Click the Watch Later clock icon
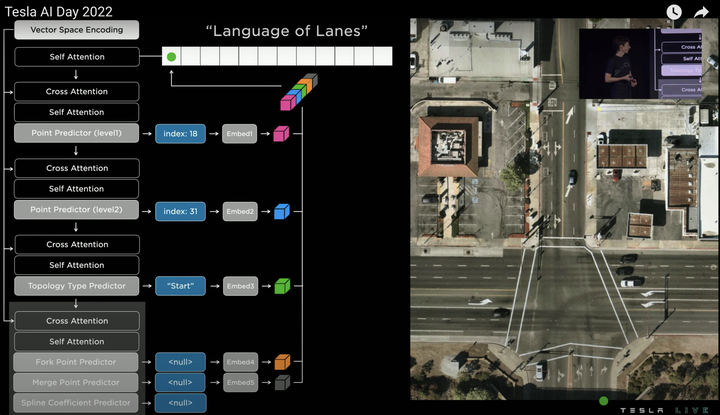 (x=674, y=12)
